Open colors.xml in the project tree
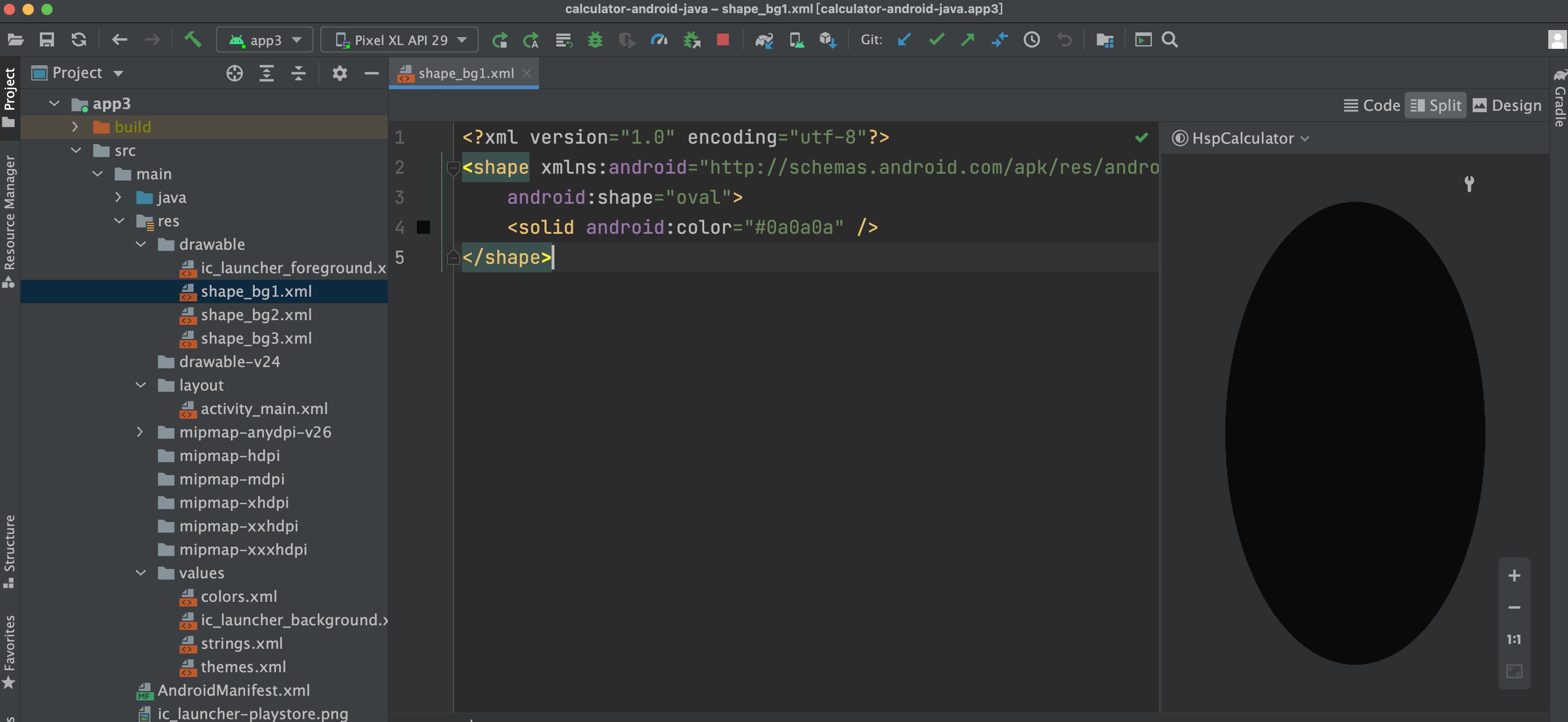The image size is (1568, 722). [238, 596]
